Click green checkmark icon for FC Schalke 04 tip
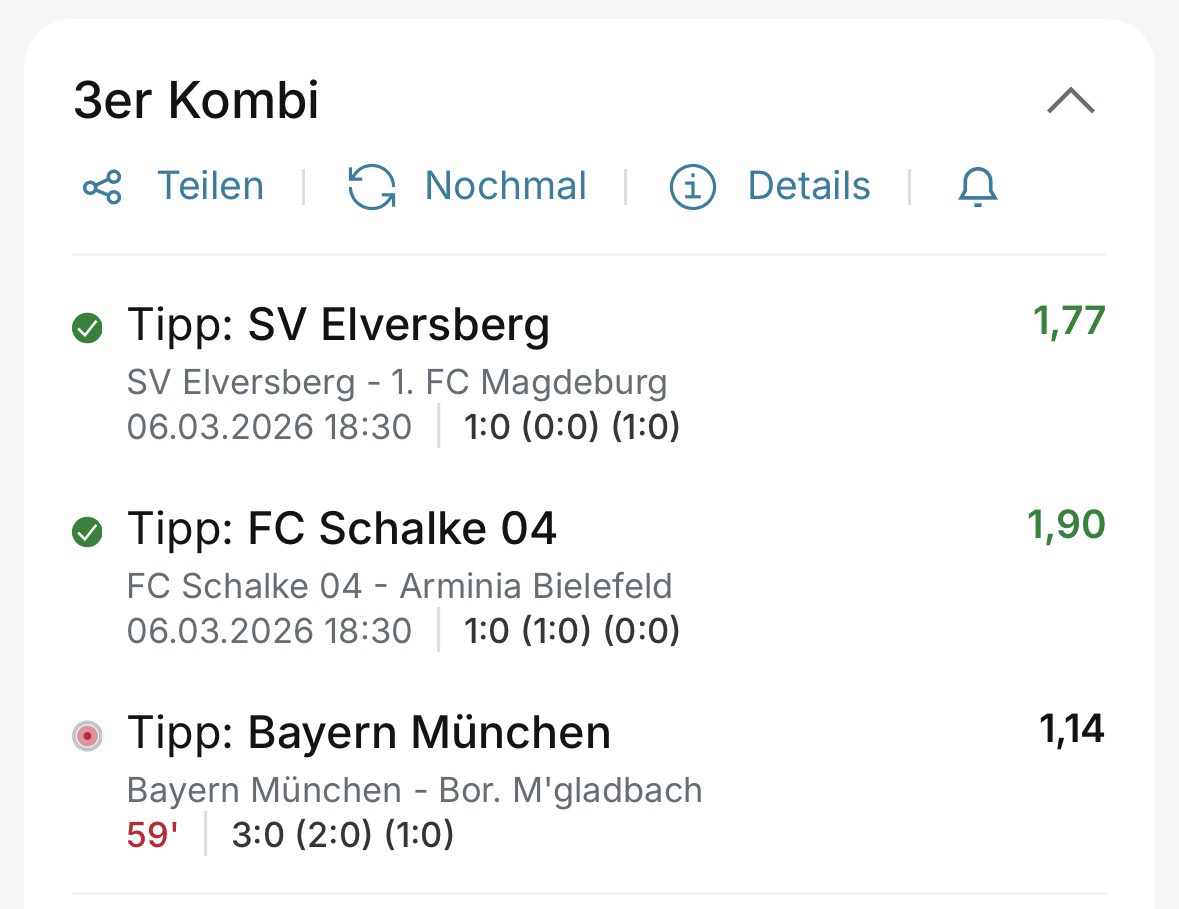1179x909 pixels. (x=88, y=533)
